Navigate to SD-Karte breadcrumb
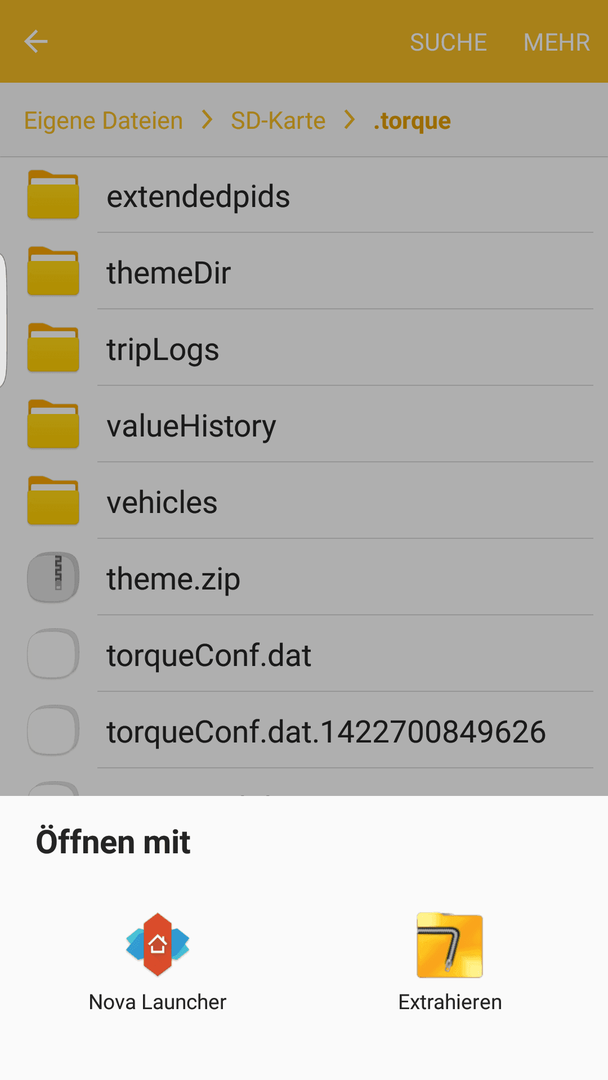This screenshot has height=1080, width=608. point(278,121)
